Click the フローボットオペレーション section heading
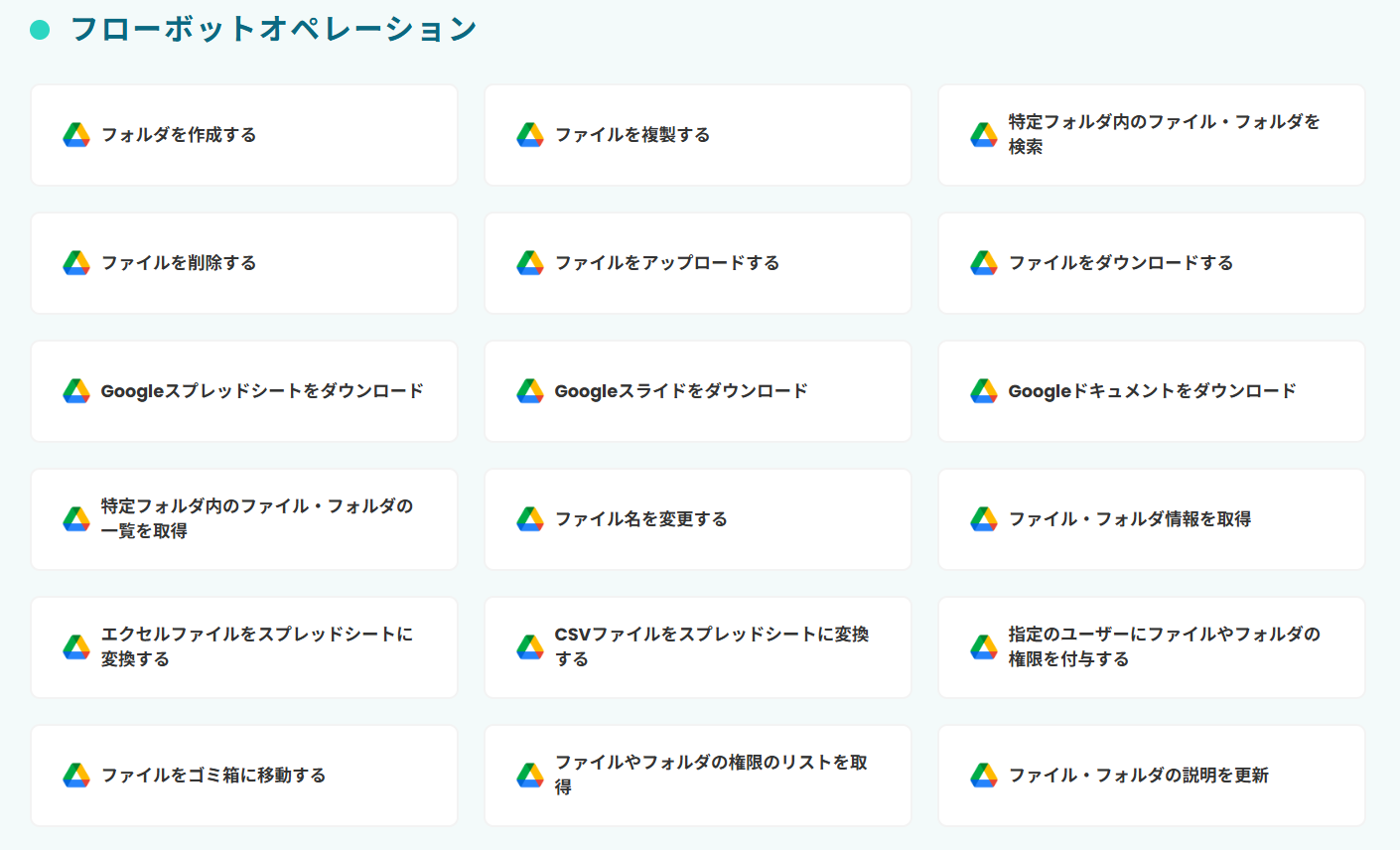 [273, 30]
